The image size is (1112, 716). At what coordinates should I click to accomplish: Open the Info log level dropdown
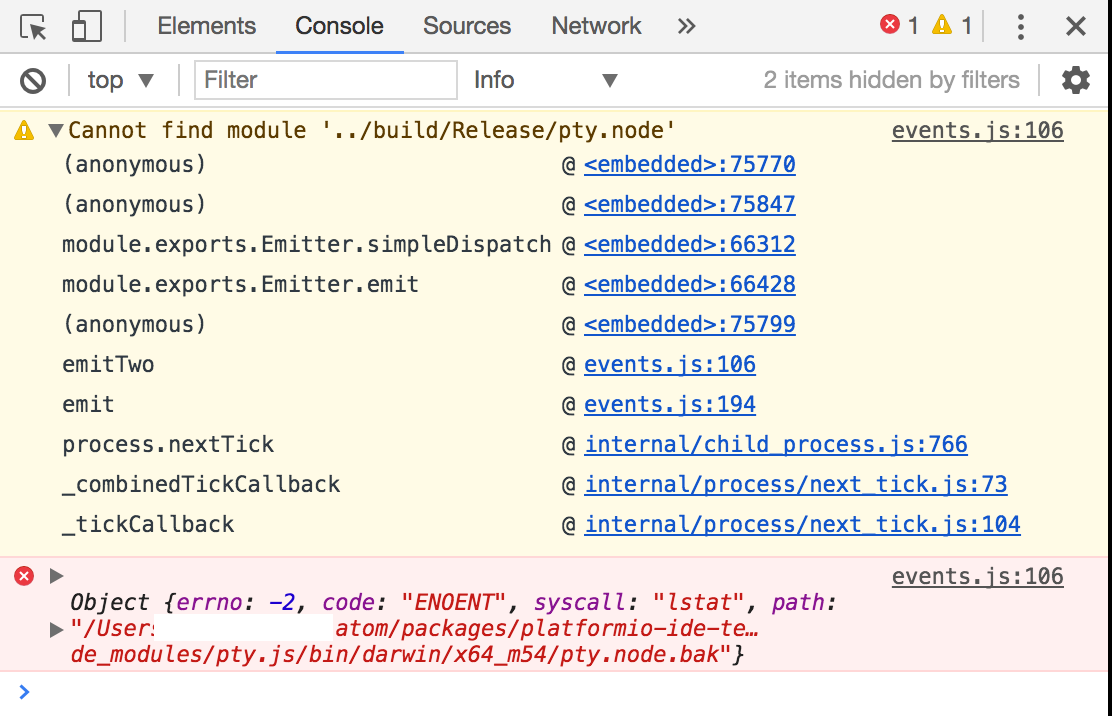[x=545, y=80]
